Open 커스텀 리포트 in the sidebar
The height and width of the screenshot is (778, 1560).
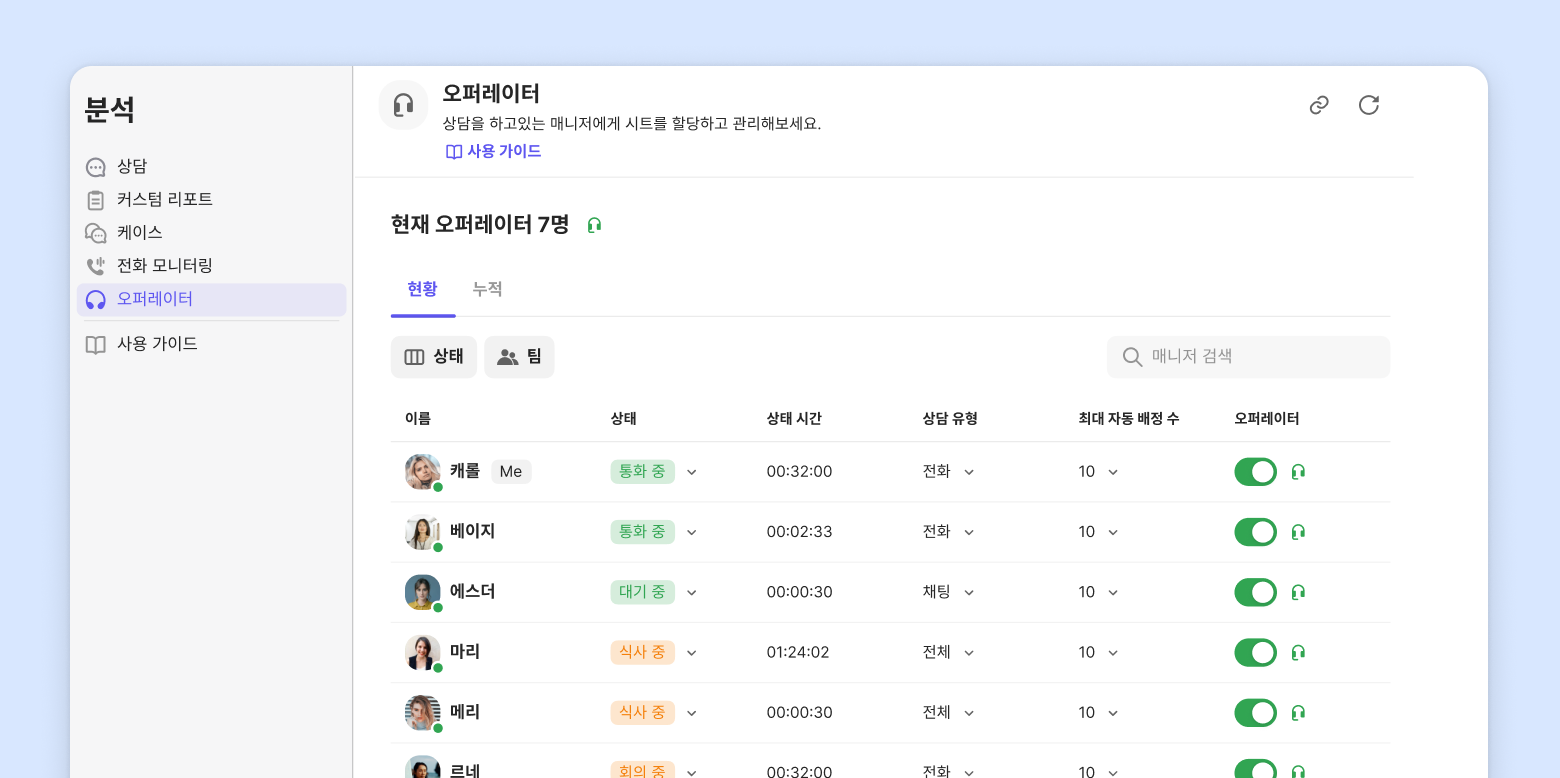coord(164,200)
